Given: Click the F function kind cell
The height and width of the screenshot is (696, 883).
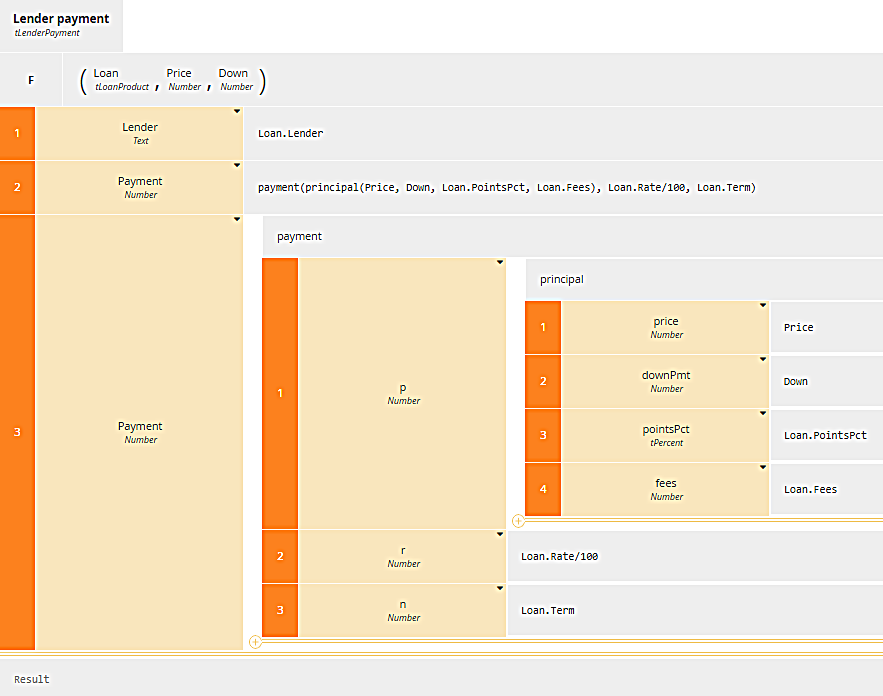Looking at the screenshot, I should coord(30,80).
